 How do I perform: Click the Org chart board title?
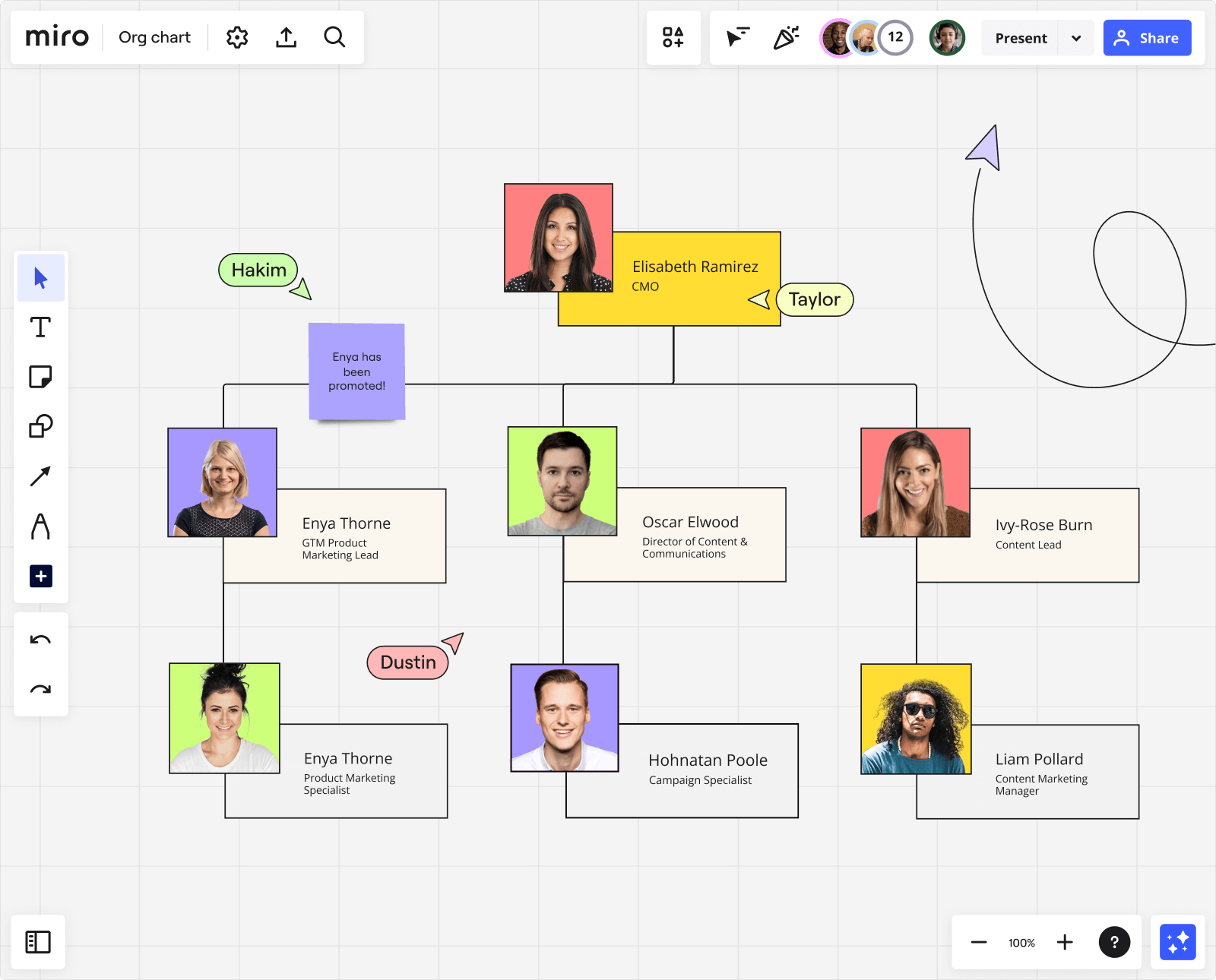[x=154, y=37]
